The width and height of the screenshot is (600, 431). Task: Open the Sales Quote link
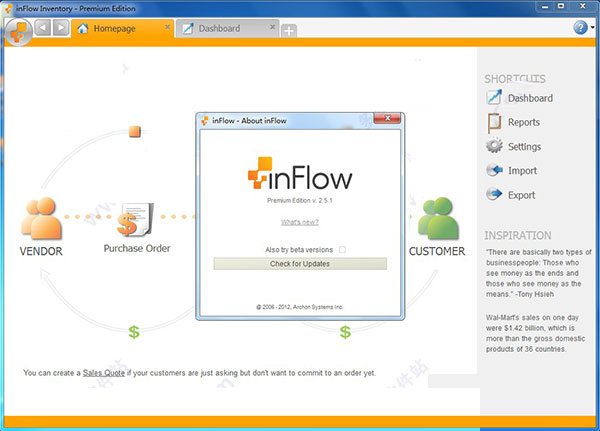(x=104, y=373)
